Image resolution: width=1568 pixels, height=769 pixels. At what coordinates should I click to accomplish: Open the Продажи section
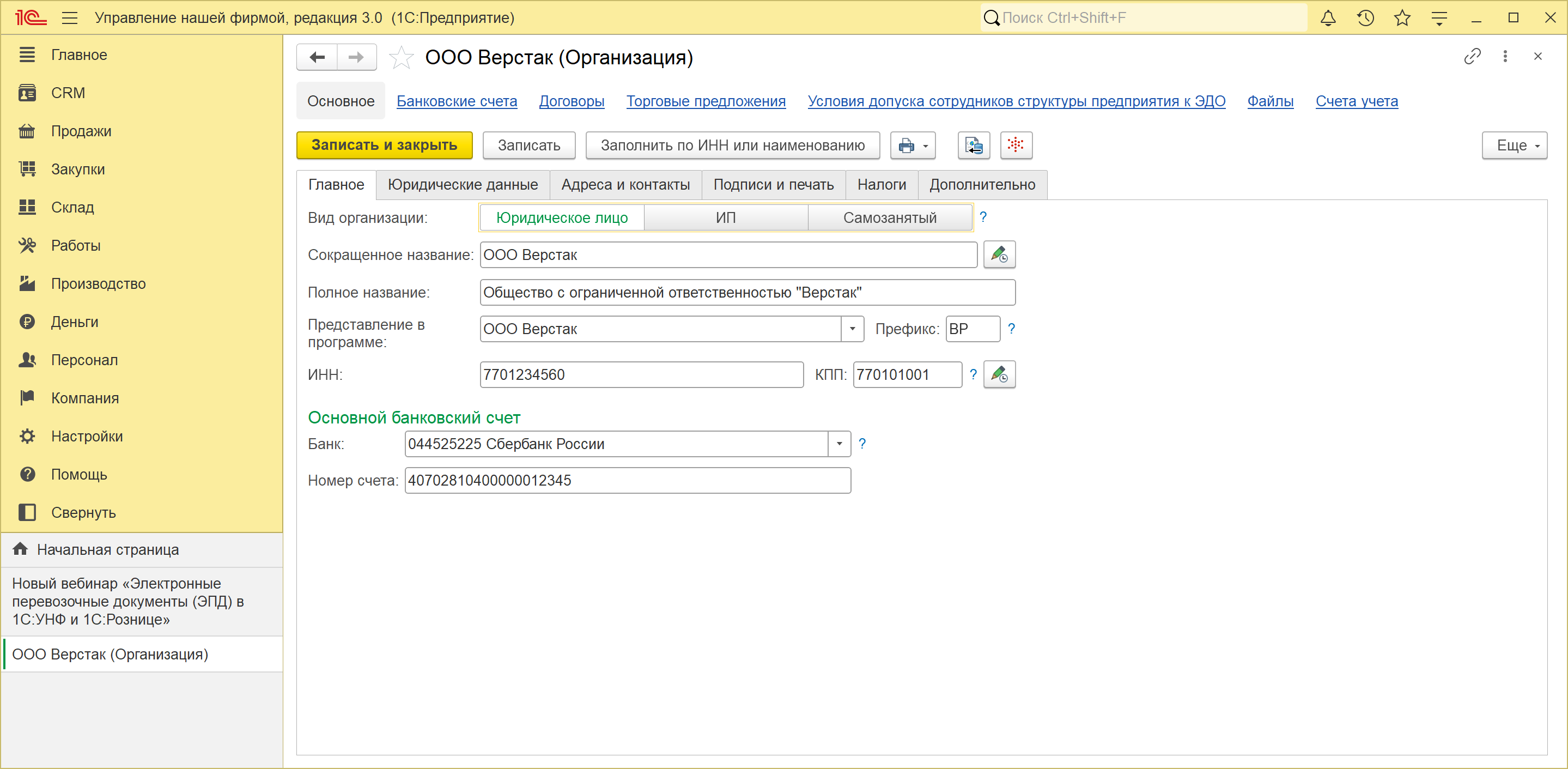coord(142,131)
